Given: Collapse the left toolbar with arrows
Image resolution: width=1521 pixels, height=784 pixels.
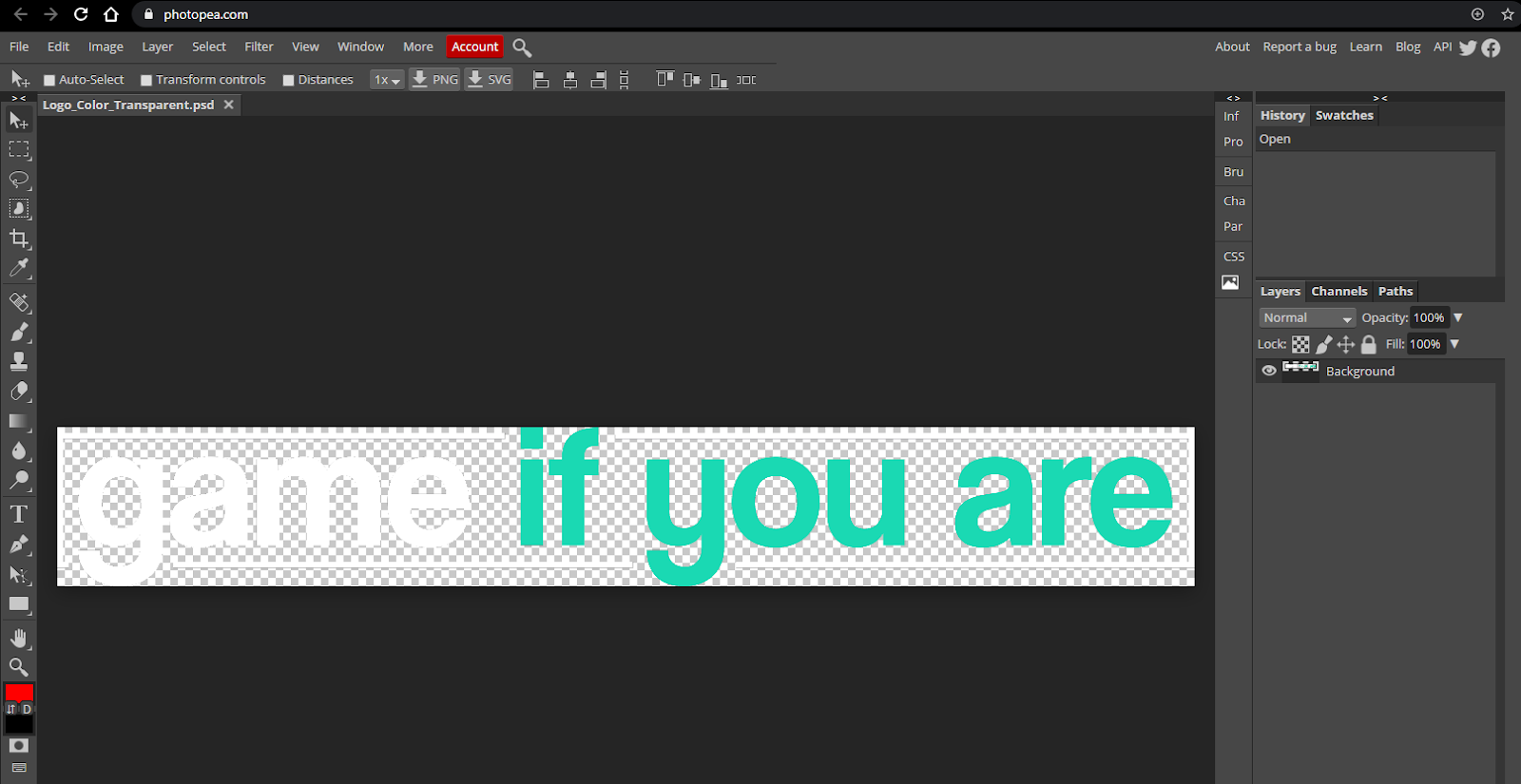Looking at the screenshot, I should tap(18, 98).
